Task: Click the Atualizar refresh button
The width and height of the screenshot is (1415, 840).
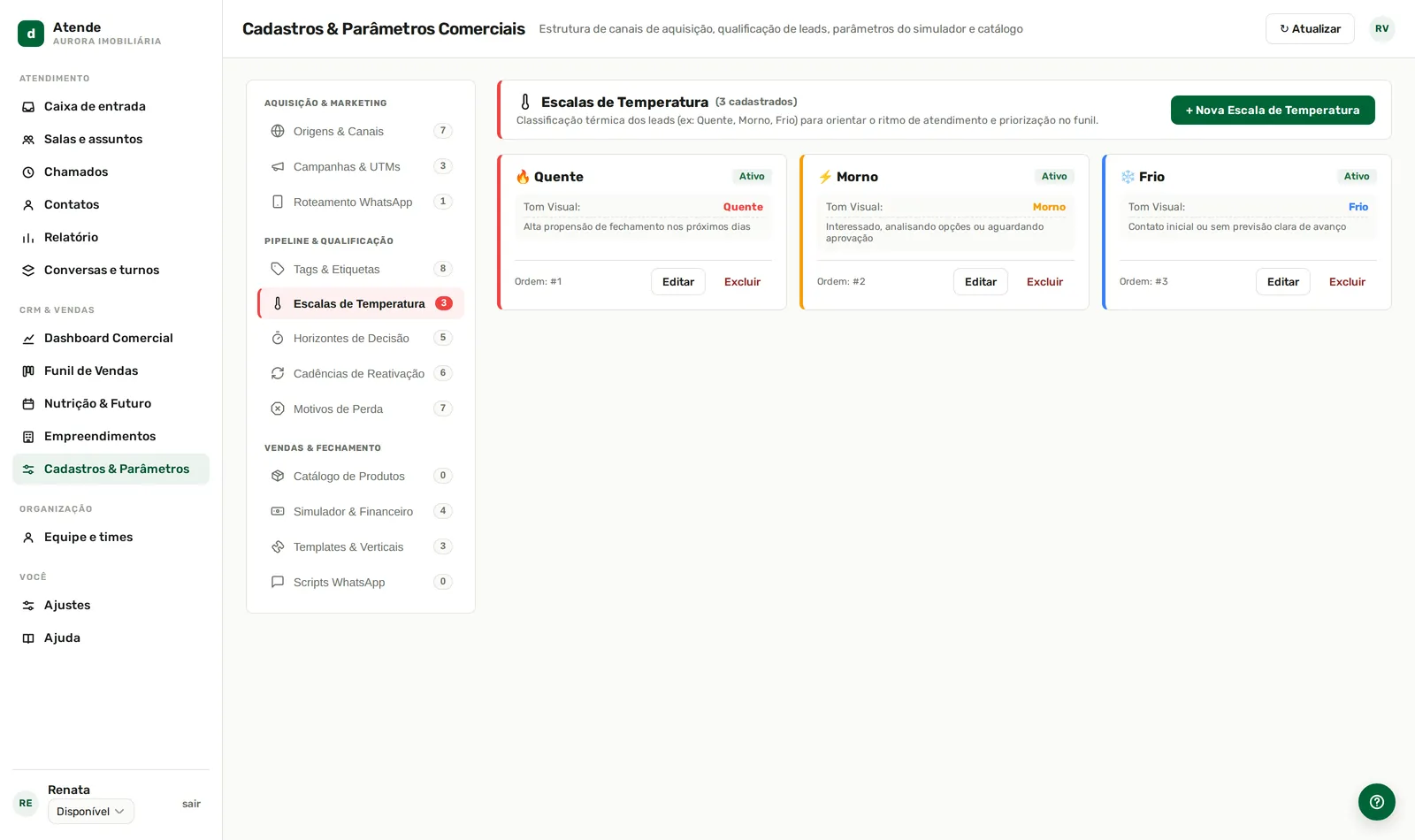Action: (1310, 29)
